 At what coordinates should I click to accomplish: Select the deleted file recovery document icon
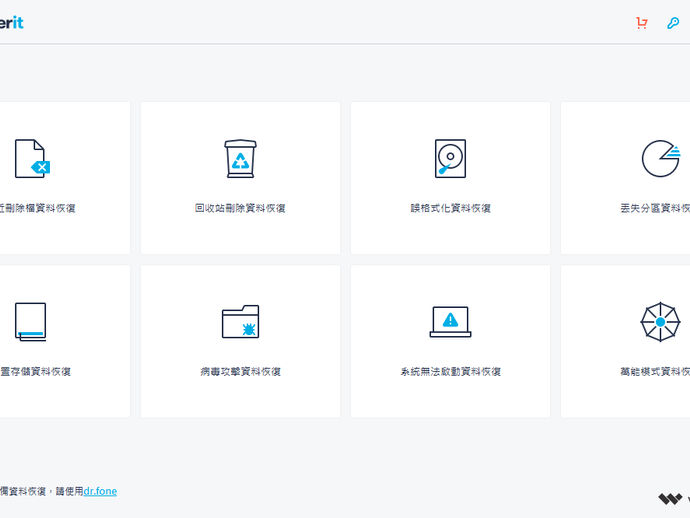point(32,158)
